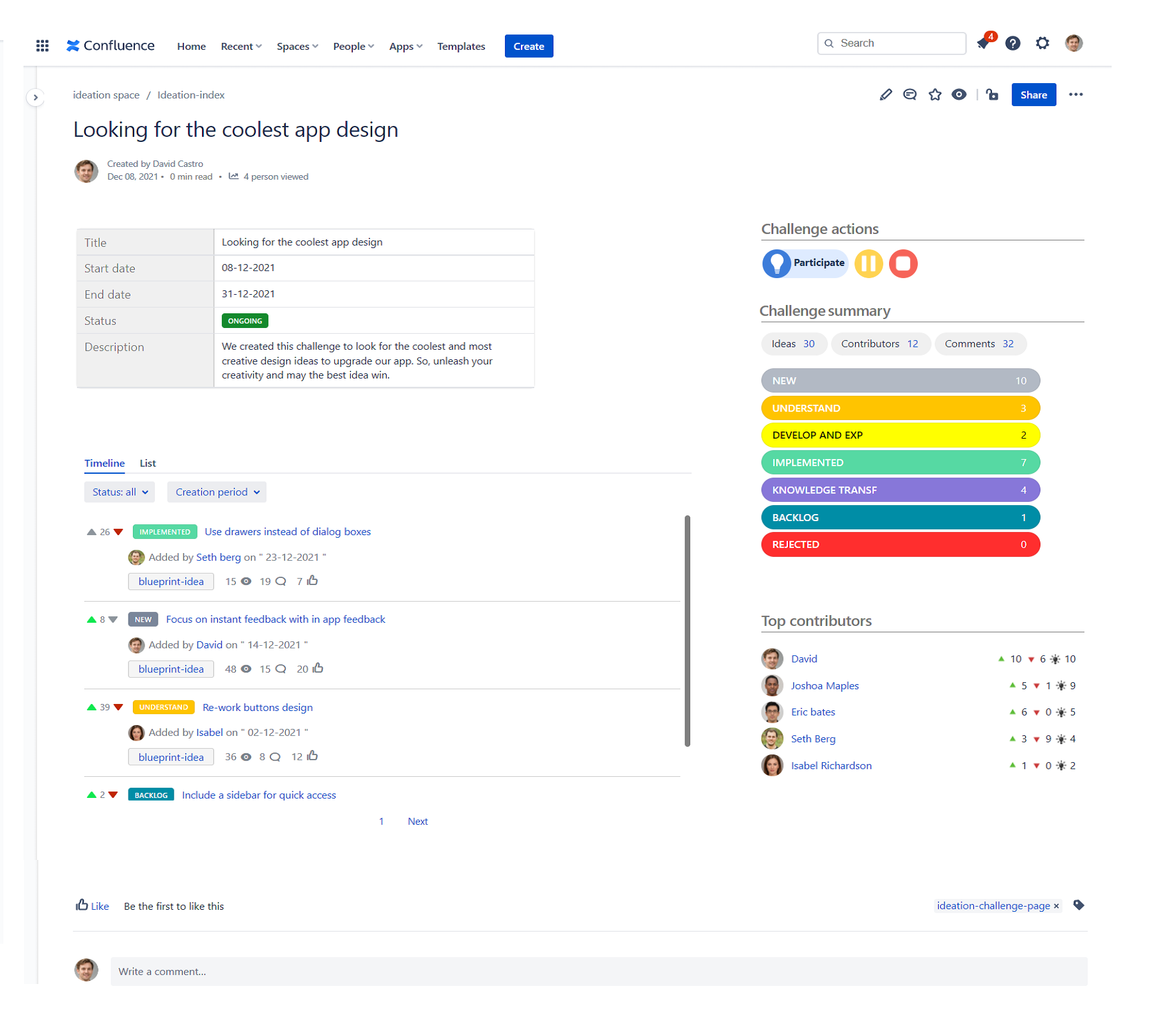Open the page edit pencil icon
Viewport: 1176px width, 1023px height.
[x=885, y=94]
